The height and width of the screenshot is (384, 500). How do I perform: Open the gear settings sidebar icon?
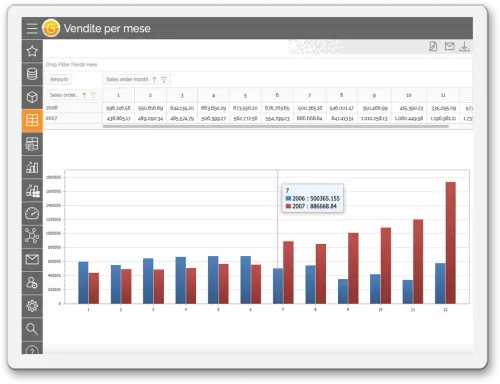32,306
